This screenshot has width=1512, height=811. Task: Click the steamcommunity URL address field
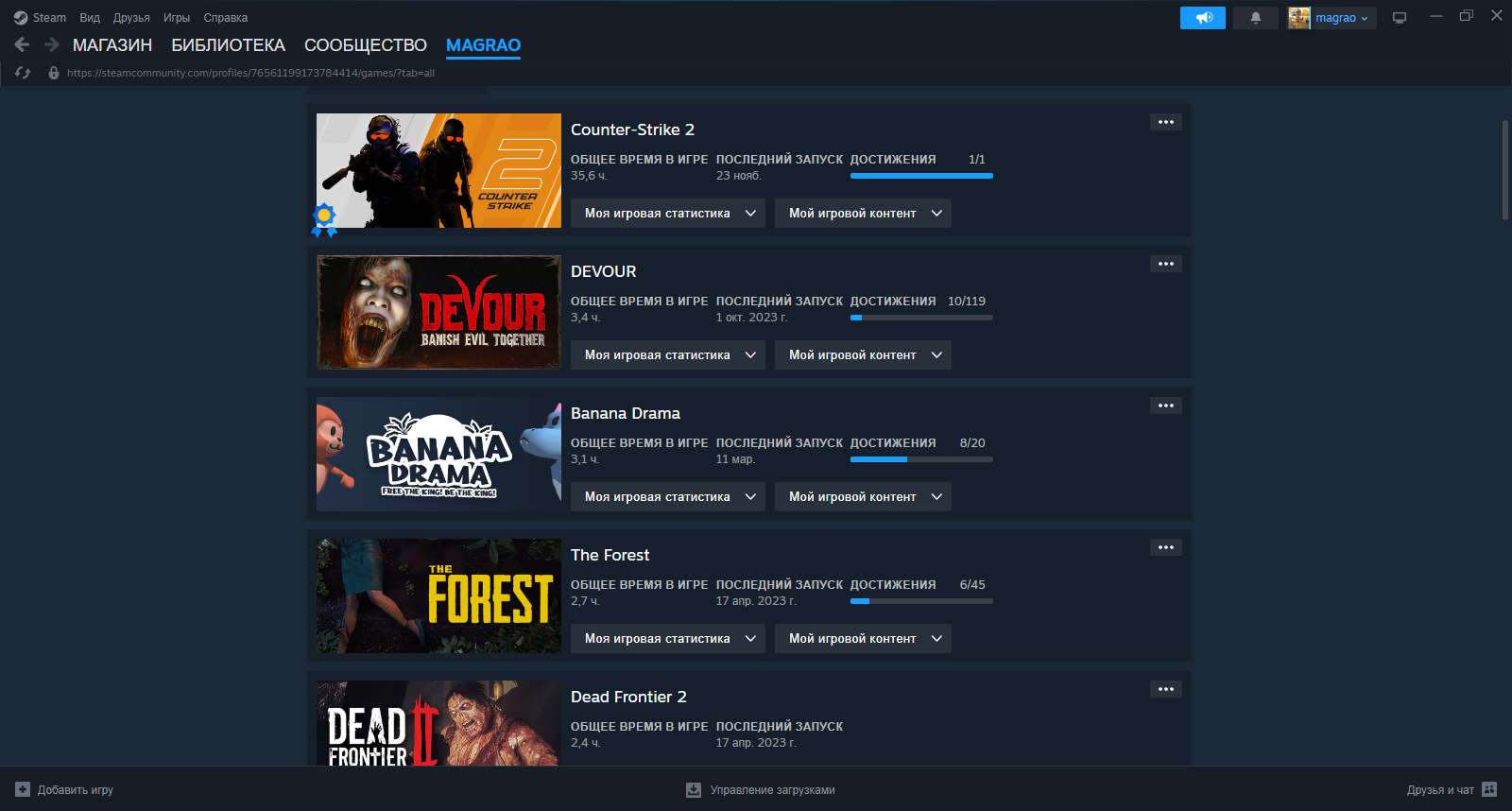250,73
